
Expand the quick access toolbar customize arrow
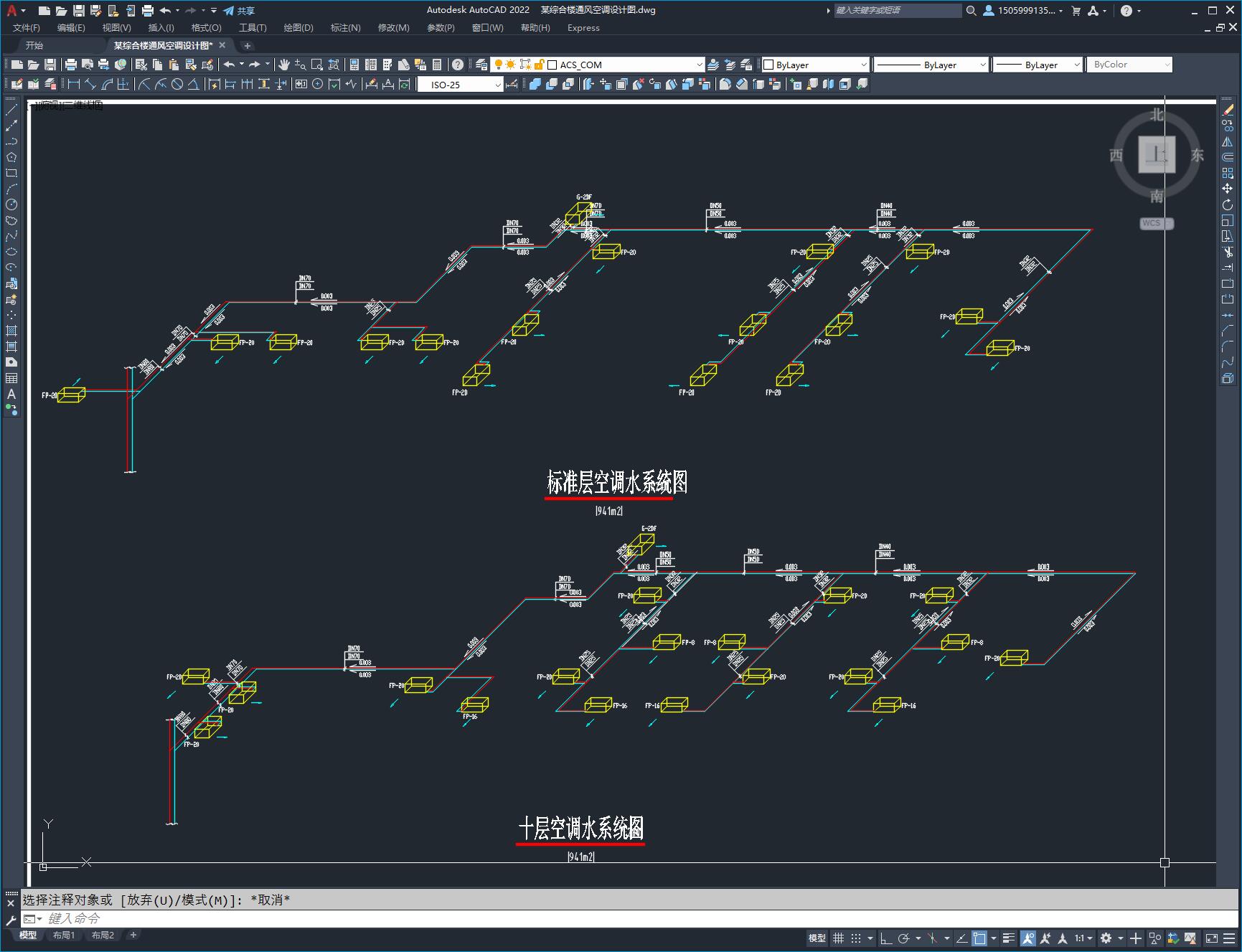tap(214, 10)
